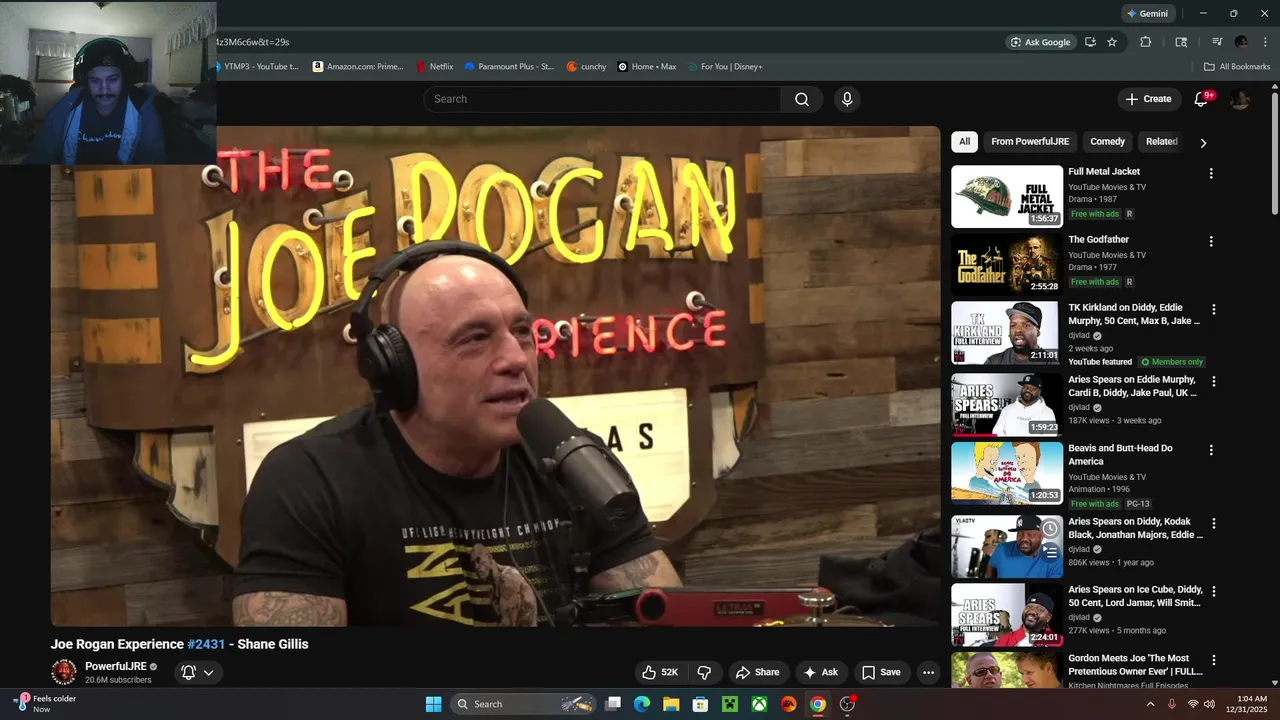
Task: Click the Windows taskbar Search box
Action: [524, 704]
